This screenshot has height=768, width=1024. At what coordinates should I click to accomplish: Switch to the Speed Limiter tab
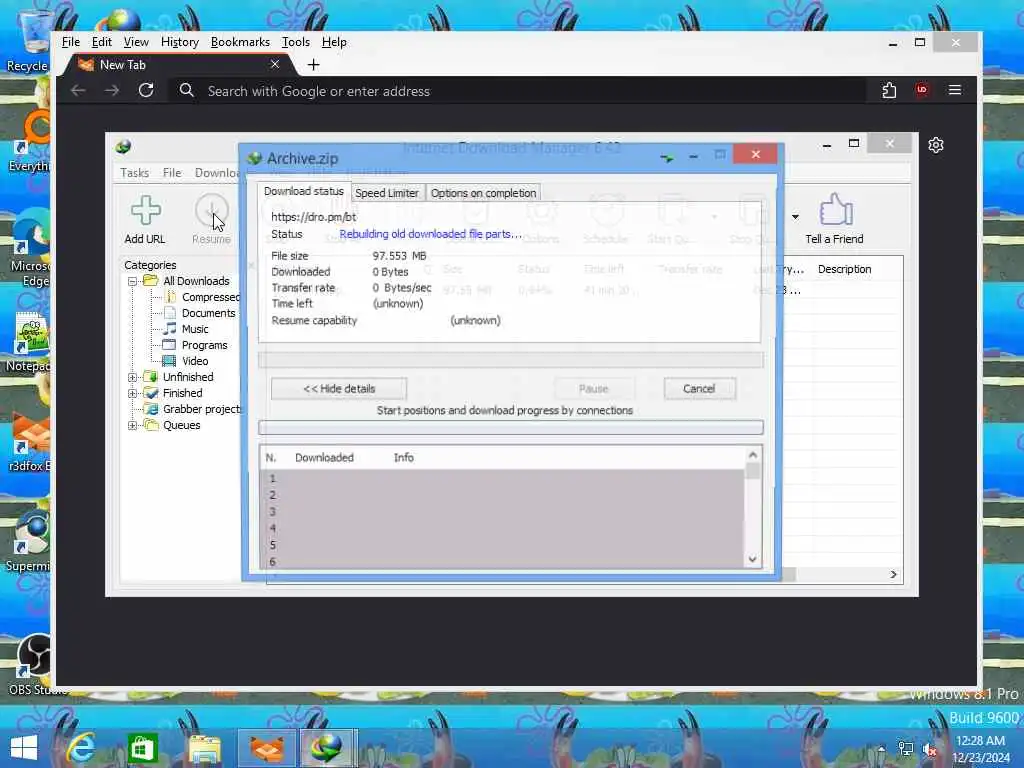(x=387, y=193)
